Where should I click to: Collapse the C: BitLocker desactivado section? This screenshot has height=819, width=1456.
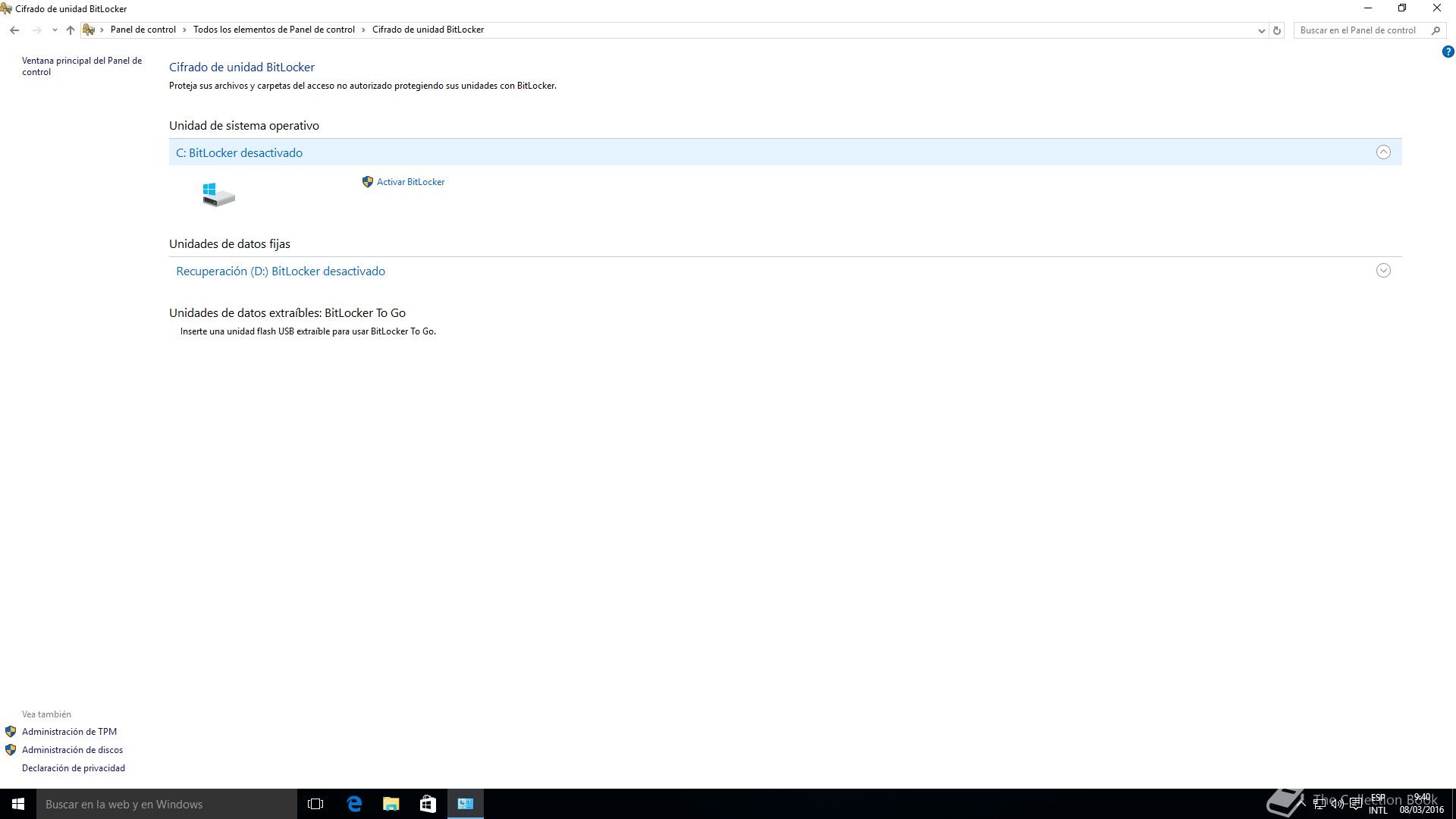(x=1383, y=152)
